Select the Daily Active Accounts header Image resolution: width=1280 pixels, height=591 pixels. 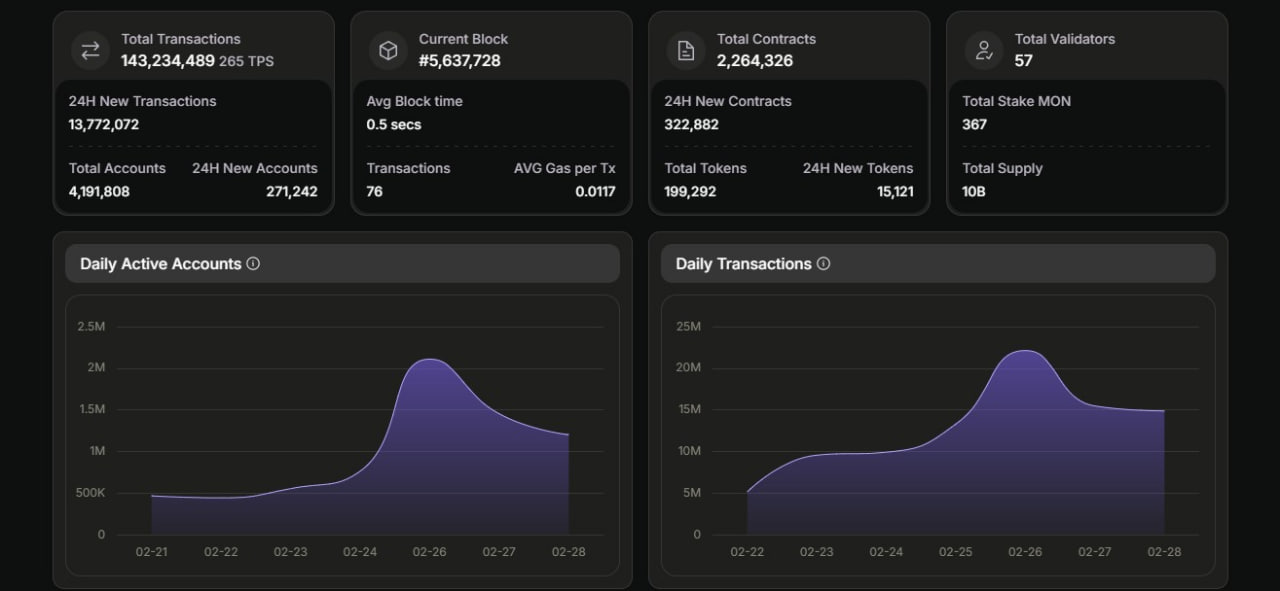[342, 264]
